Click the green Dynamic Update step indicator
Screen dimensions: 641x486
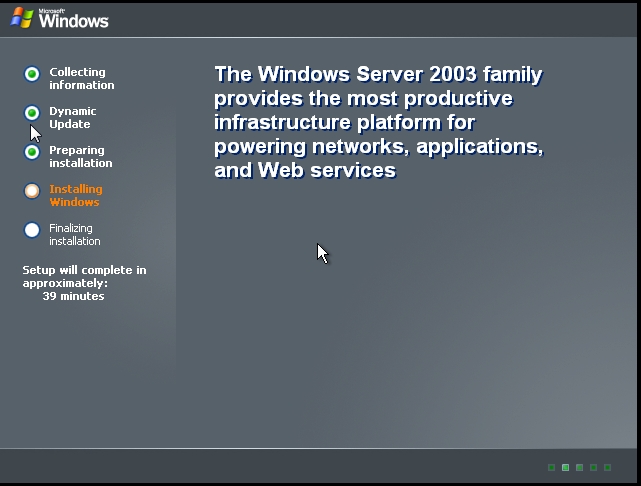(x=32, y=113)
